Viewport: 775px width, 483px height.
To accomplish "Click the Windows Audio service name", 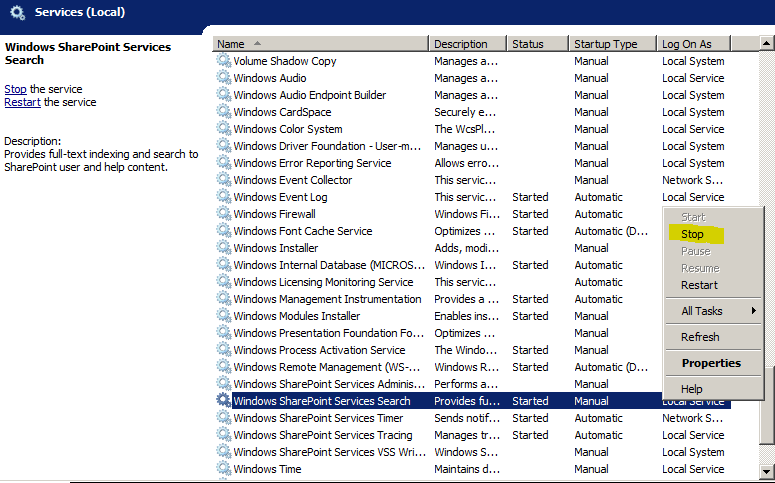I will coord(270,78).
